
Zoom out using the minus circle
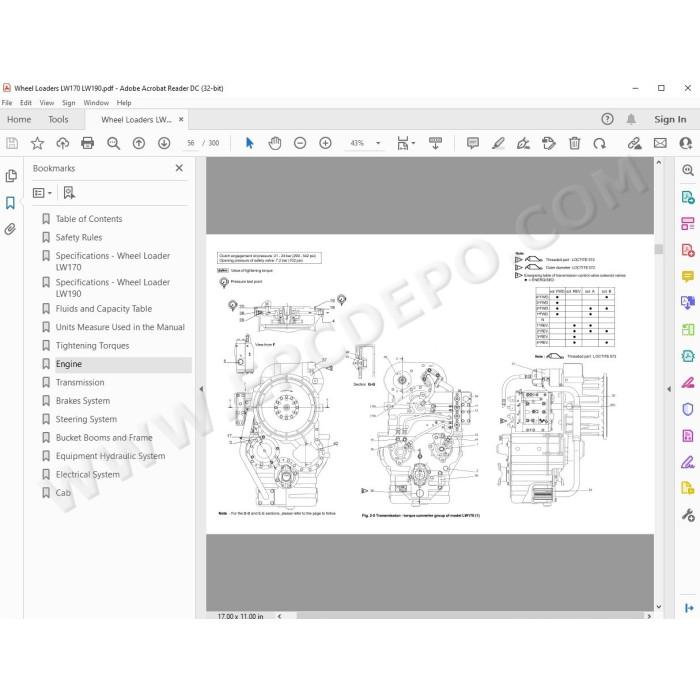click(x=300, y=143)
